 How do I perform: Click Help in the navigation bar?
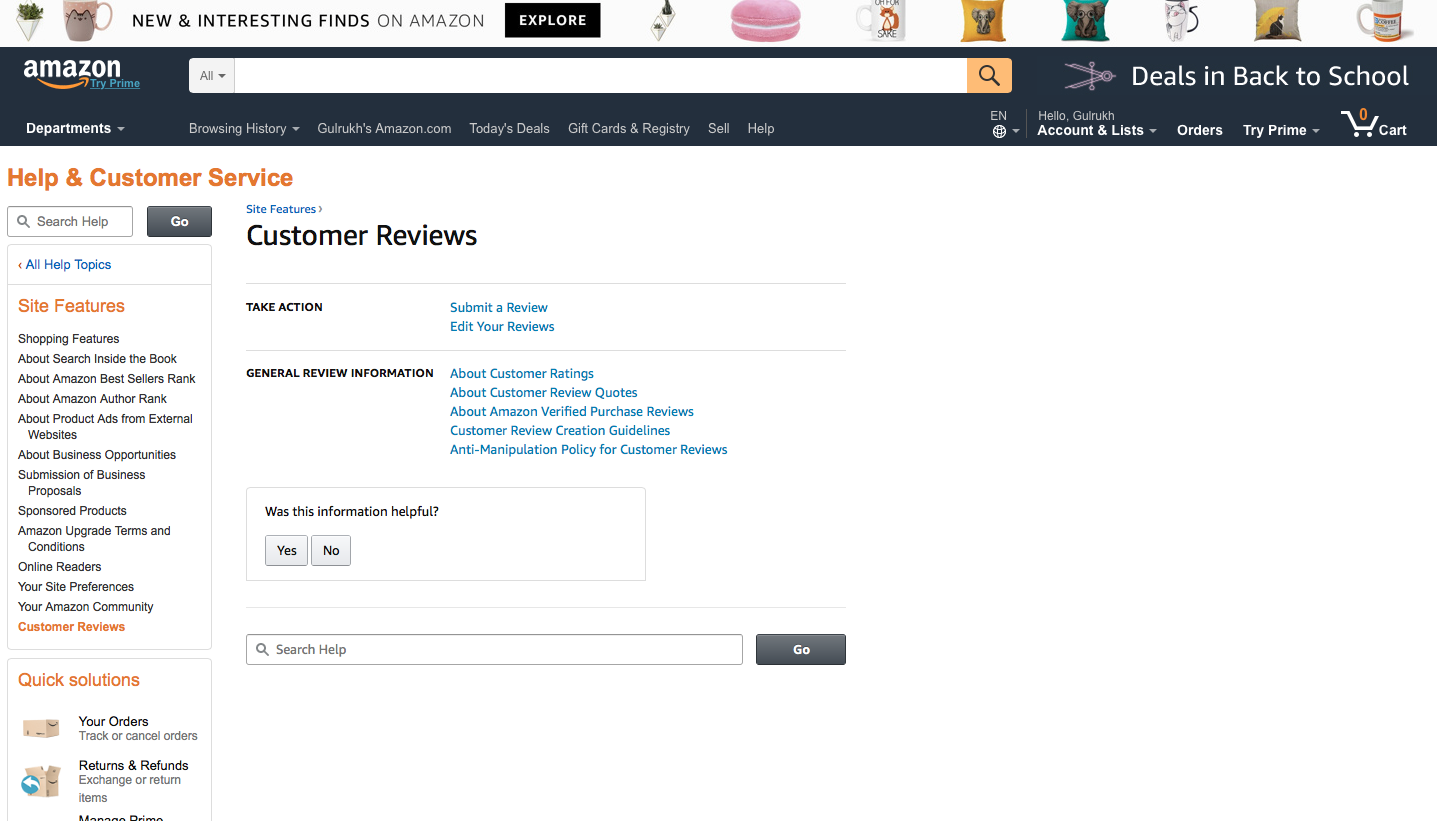pyautogui.click(x=761, y=128)
